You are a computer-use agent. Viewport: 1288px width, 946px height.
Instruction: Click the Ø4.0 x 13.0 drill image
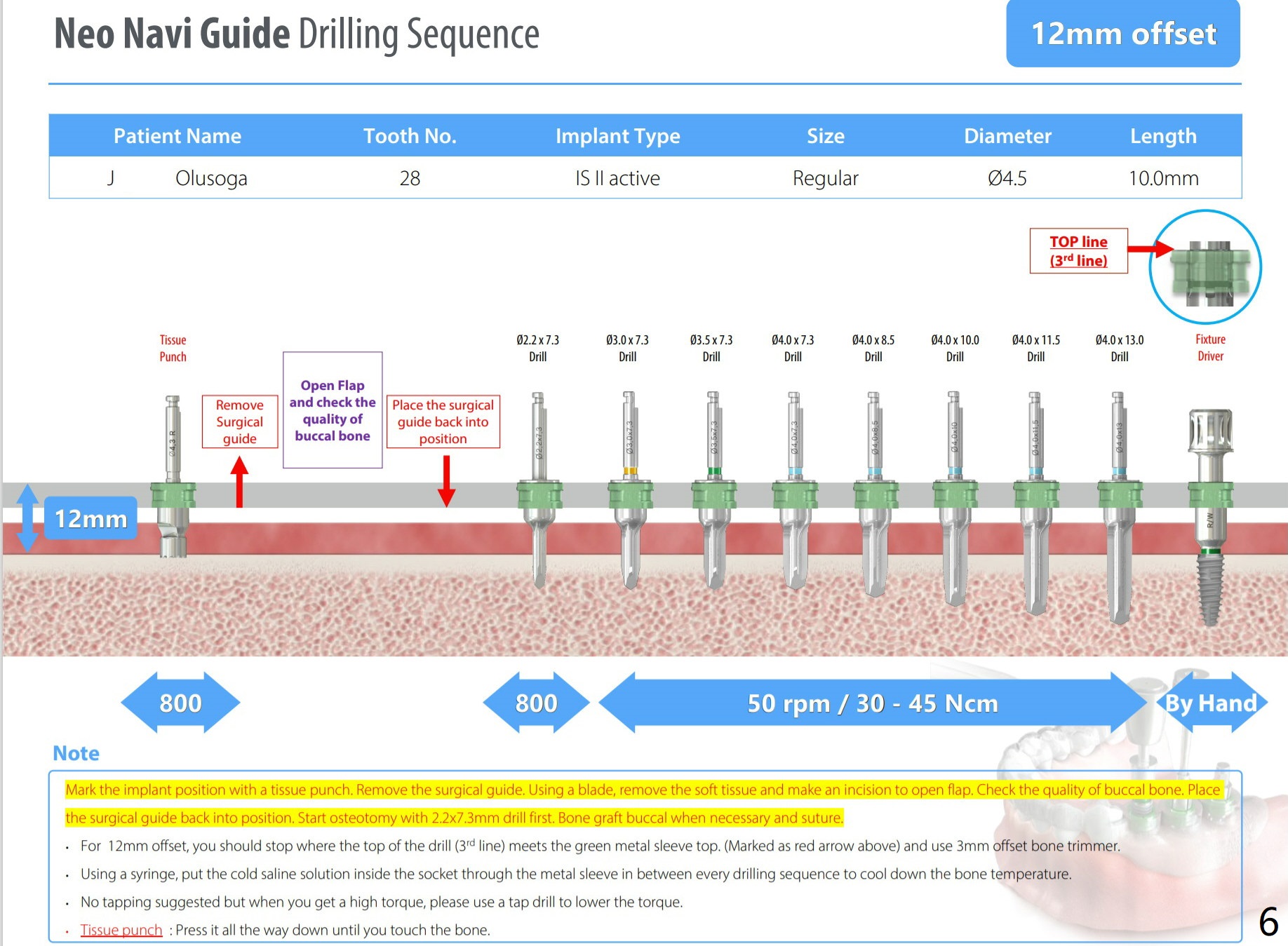click(x=1119, y=505)
